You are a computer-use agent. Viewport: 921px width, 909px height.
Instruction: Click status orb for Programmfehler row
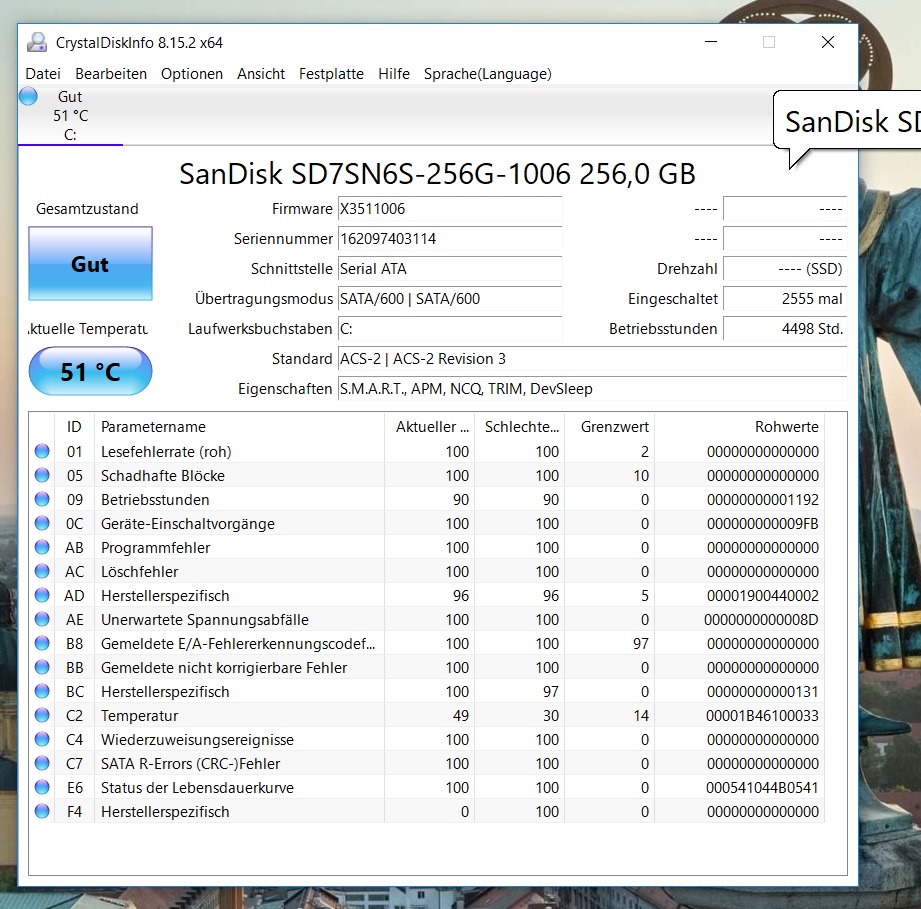click(42, 547)
